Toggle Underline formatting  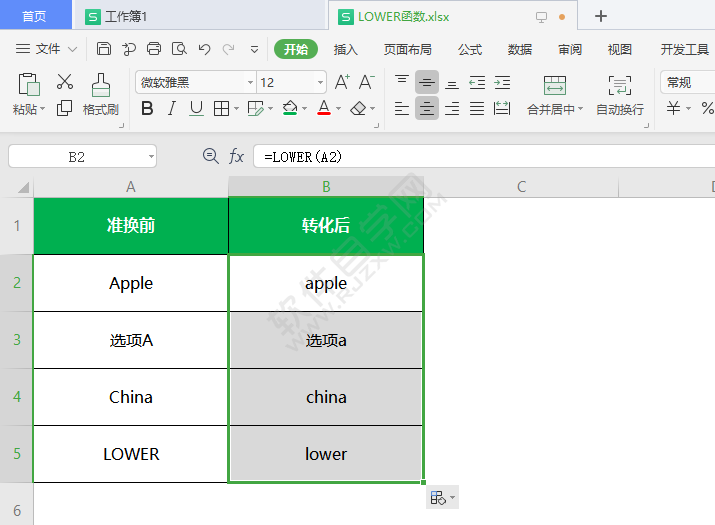point(196,109)
